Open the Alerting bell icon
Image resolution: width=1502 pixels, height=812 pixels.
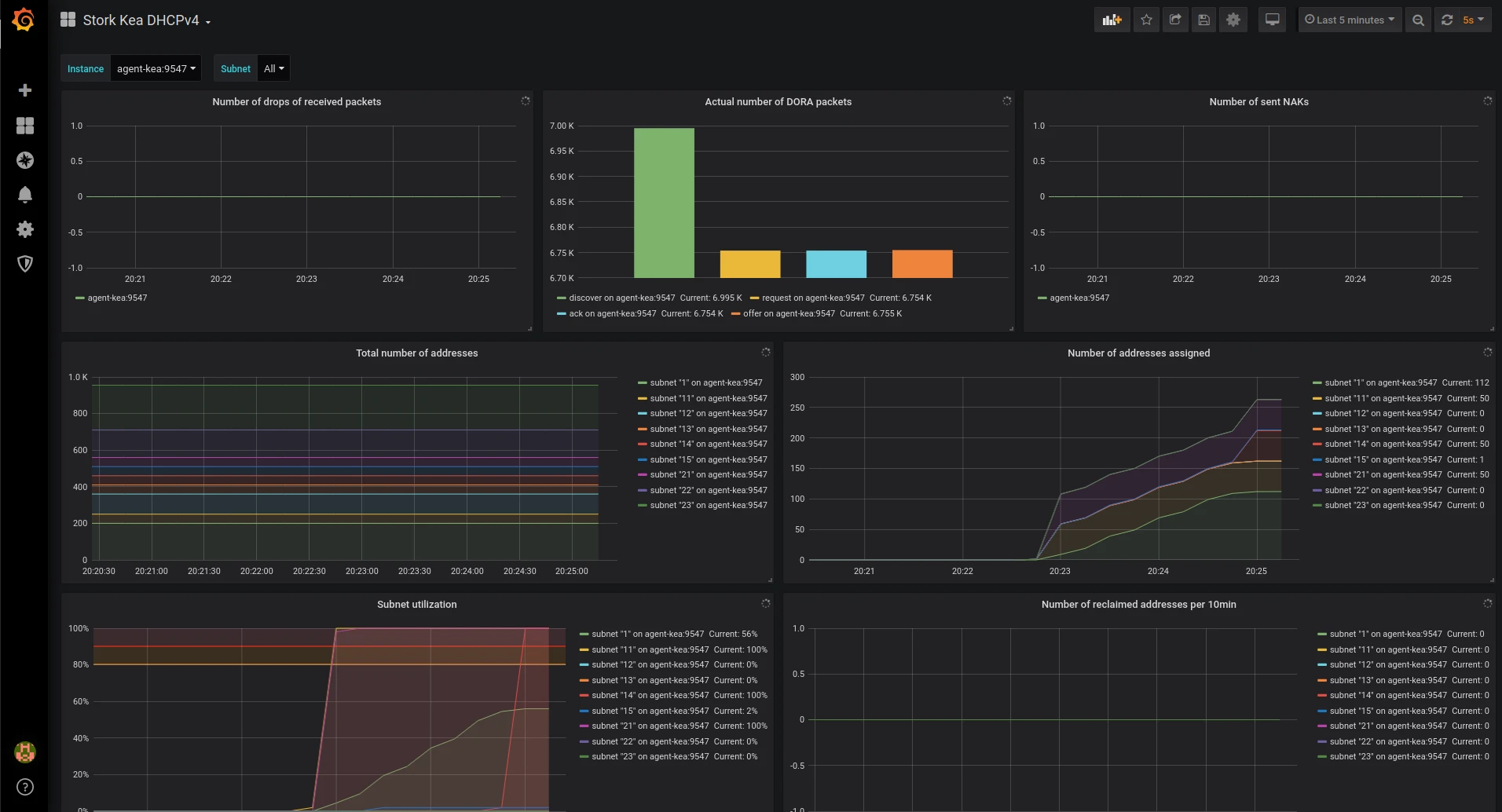(x=25, y=195)
